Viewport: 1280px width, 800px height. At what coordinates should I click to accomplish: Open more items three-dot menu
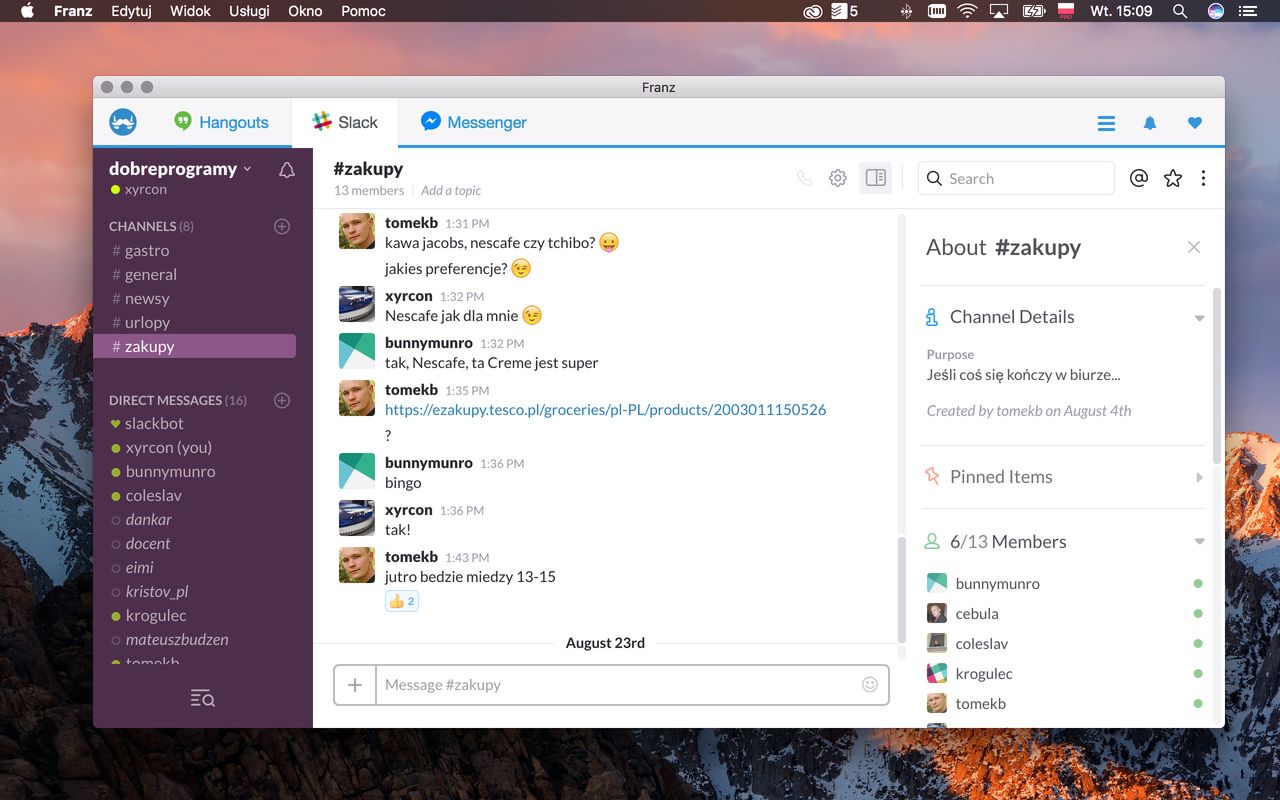[x=1203, y=178]
